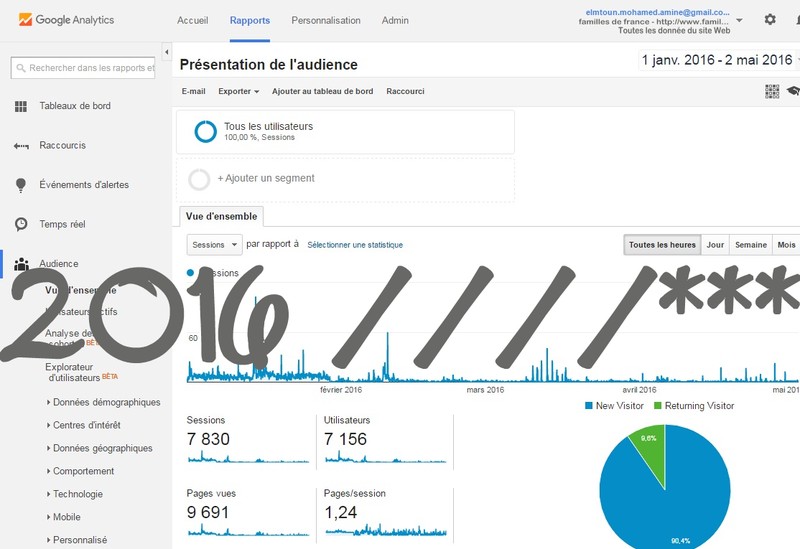Click Sélectionner une statistique link

(355, 245)
